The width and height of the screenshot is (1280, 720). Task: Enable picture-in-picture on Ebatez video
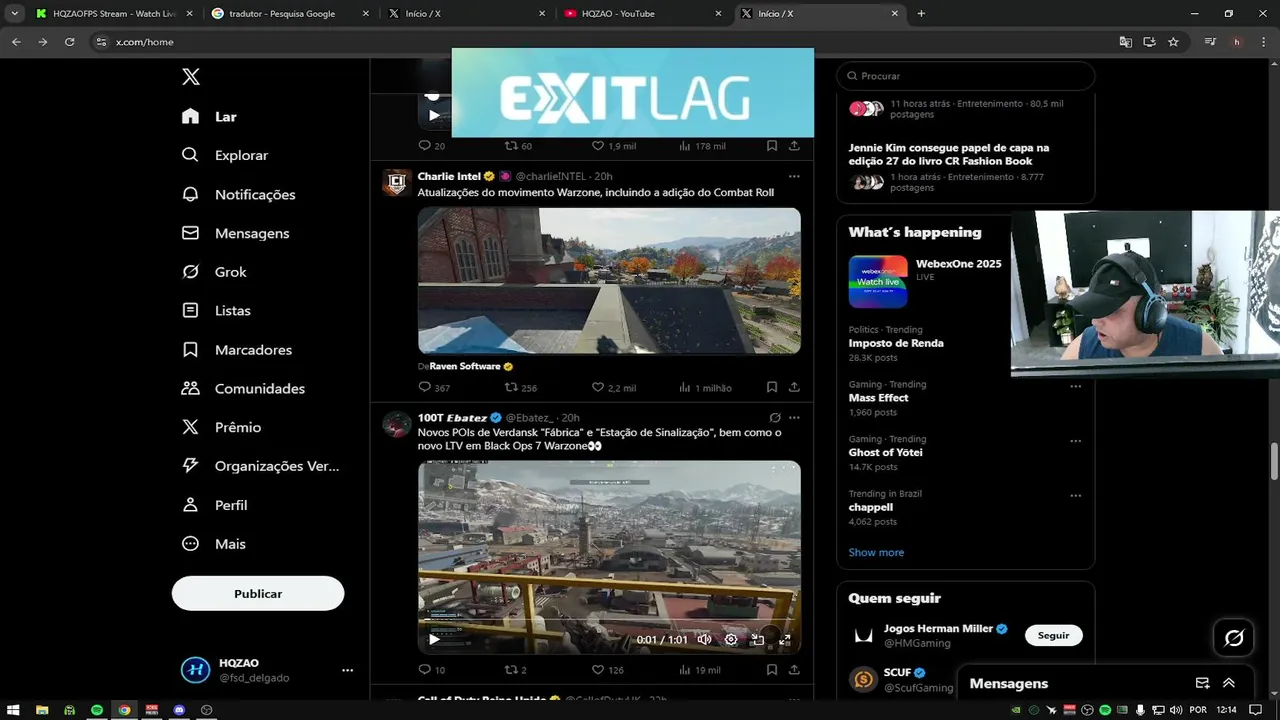(758, 639)
